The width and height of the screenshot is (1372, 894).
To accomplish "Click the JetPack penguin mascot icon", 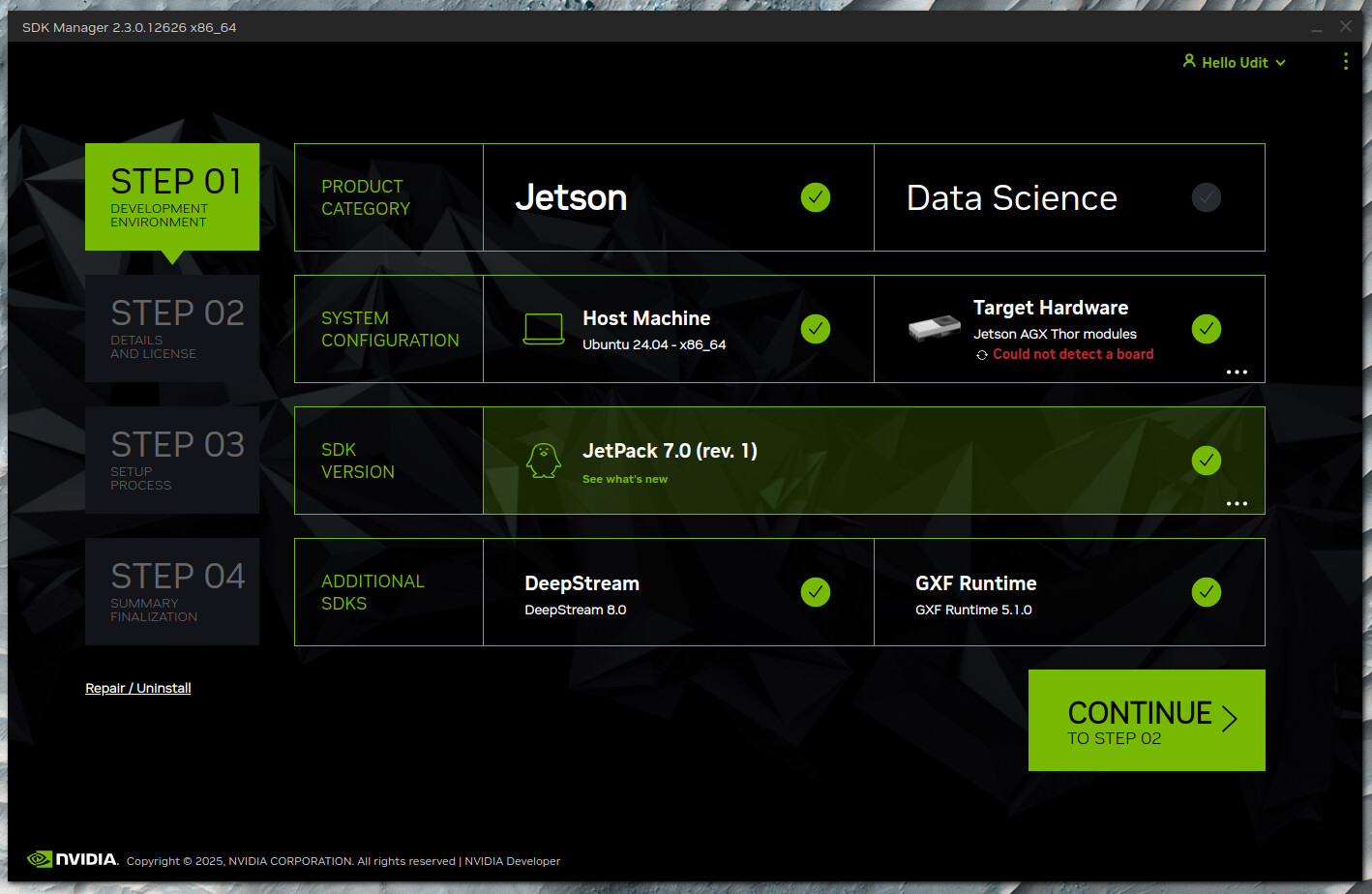I will (544, 461).
